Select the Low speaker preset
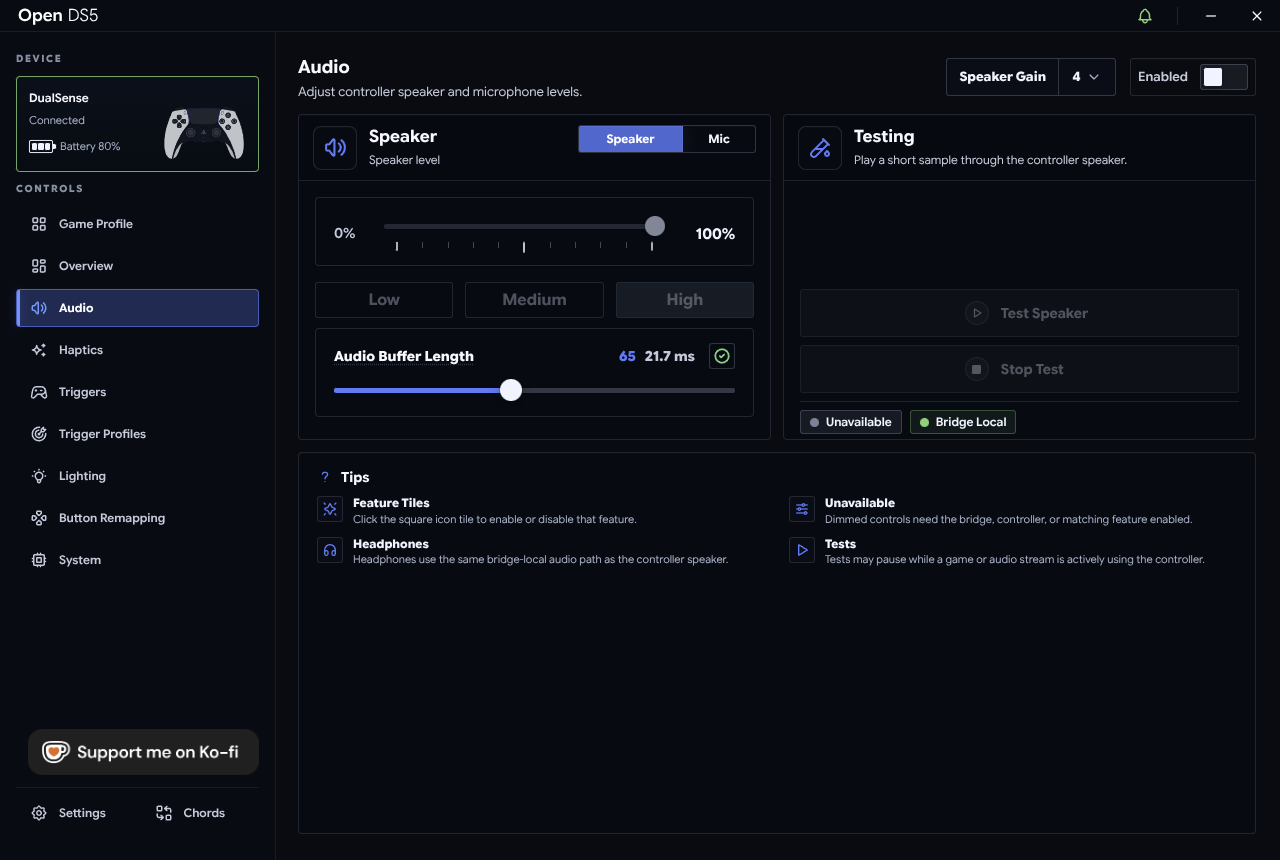Screen dimensions: 1280x860 click(384, 300)
